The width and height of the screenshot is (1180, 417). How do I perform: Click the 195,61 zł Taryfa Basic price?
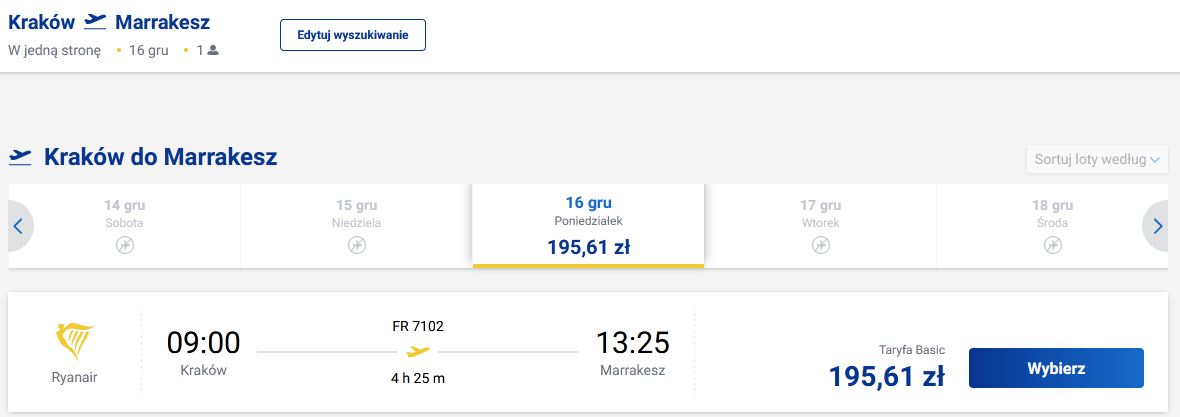point(886,376)
